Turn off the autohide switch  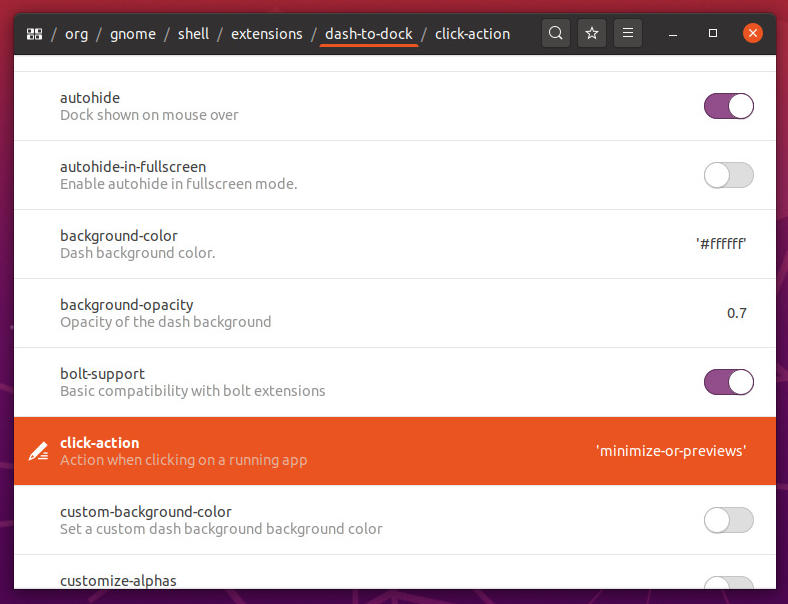729,106
